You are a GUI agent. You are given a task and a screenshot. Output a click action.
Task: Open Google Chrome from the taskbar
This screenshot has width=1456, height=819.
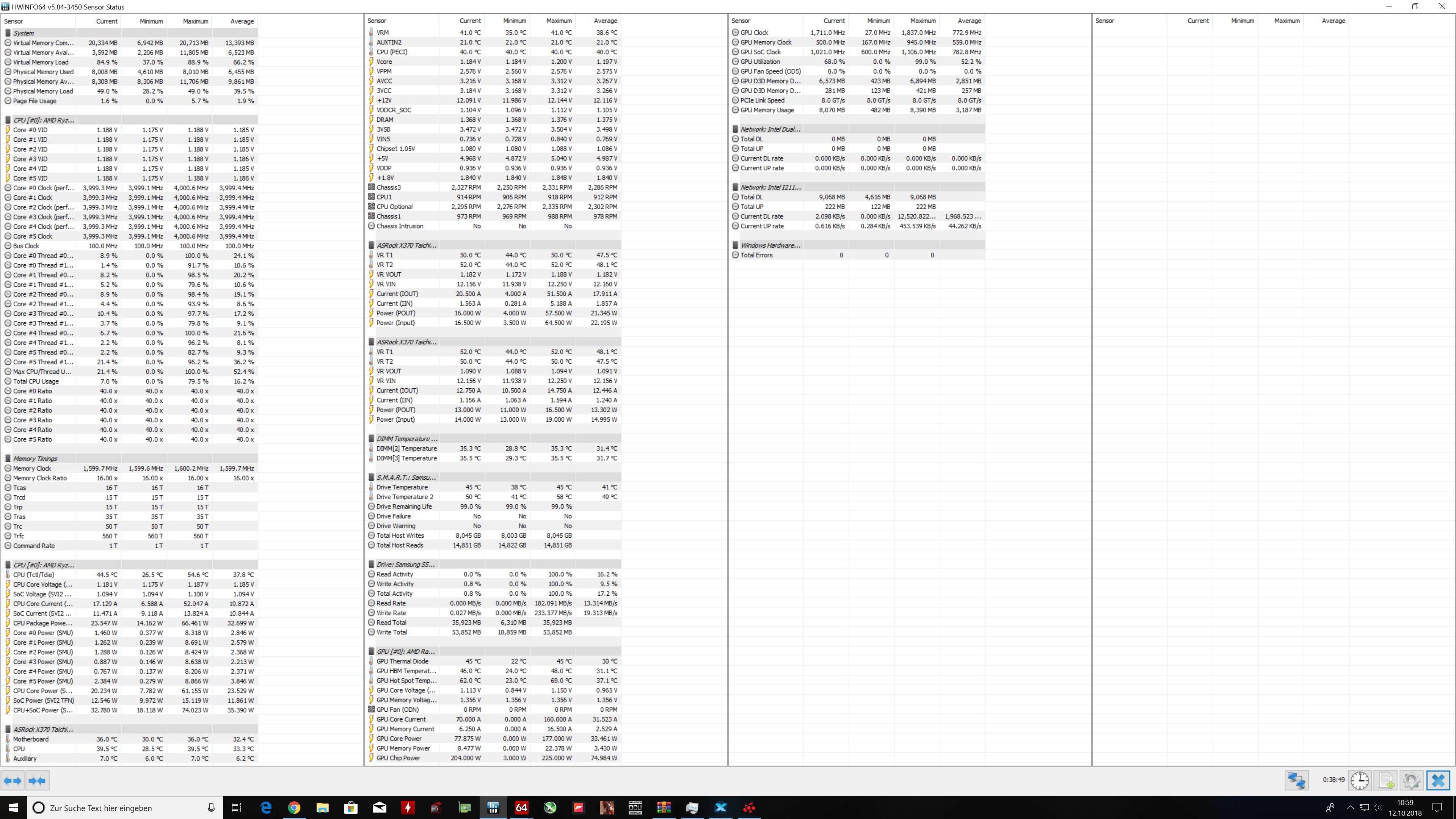coord(294,808)
